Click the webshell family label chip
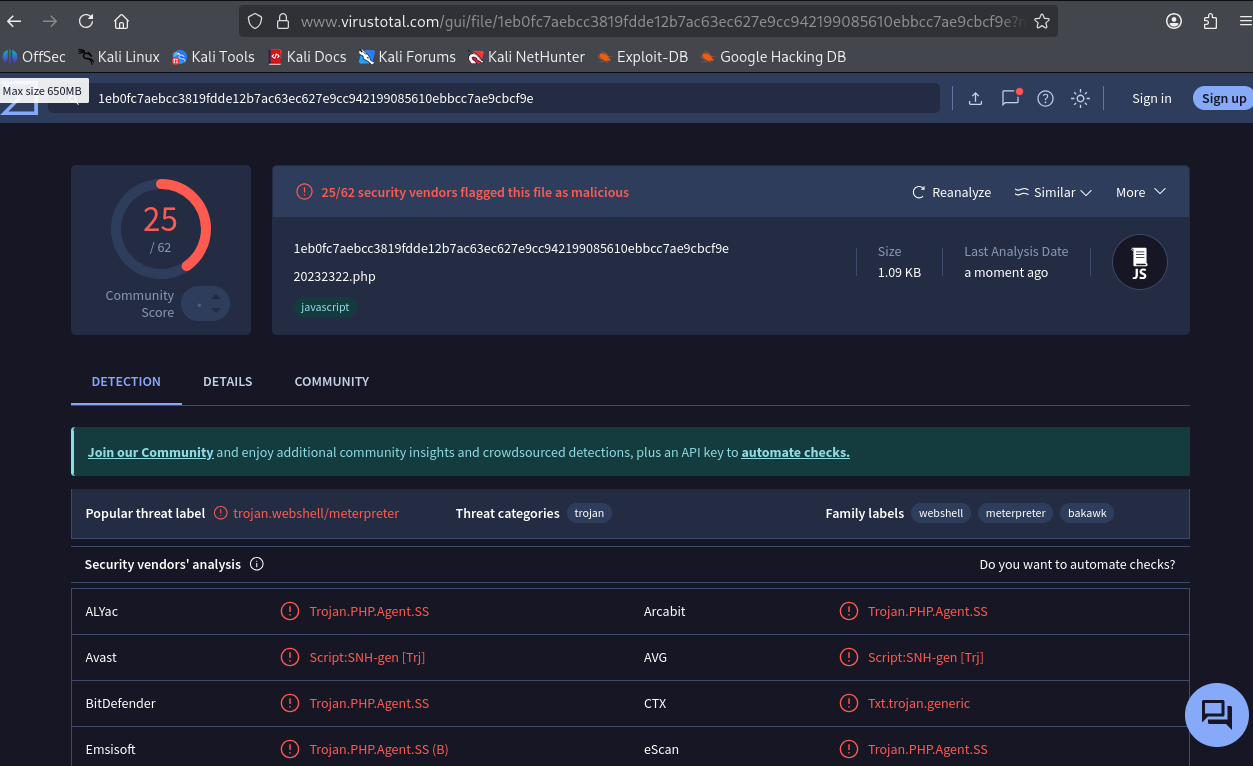 941,513
